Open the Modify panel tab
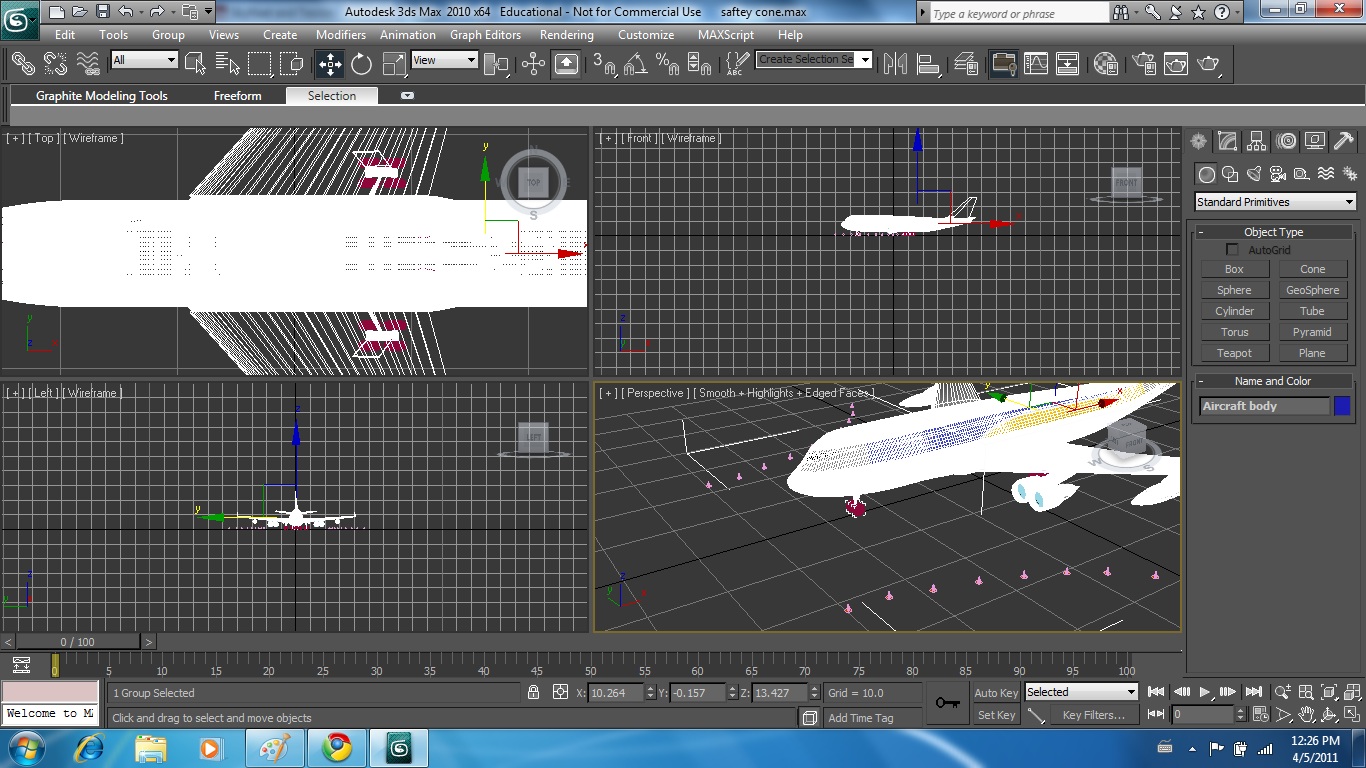Viewport: 1366px width, 768px height. click(1227, 141)
